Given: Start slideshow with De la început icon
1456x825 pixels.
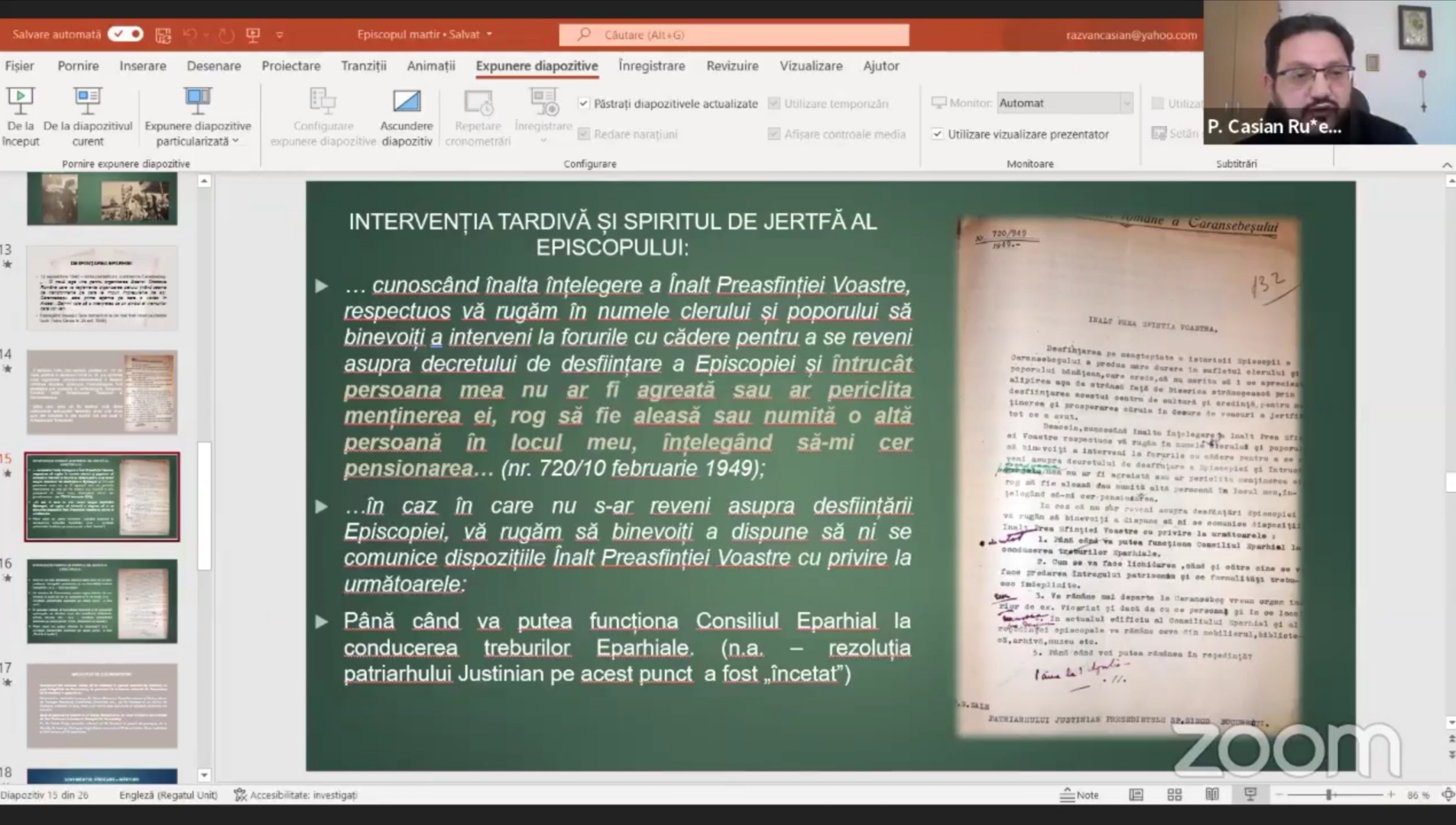Looking at the screenshot, I should coord(21,99).
